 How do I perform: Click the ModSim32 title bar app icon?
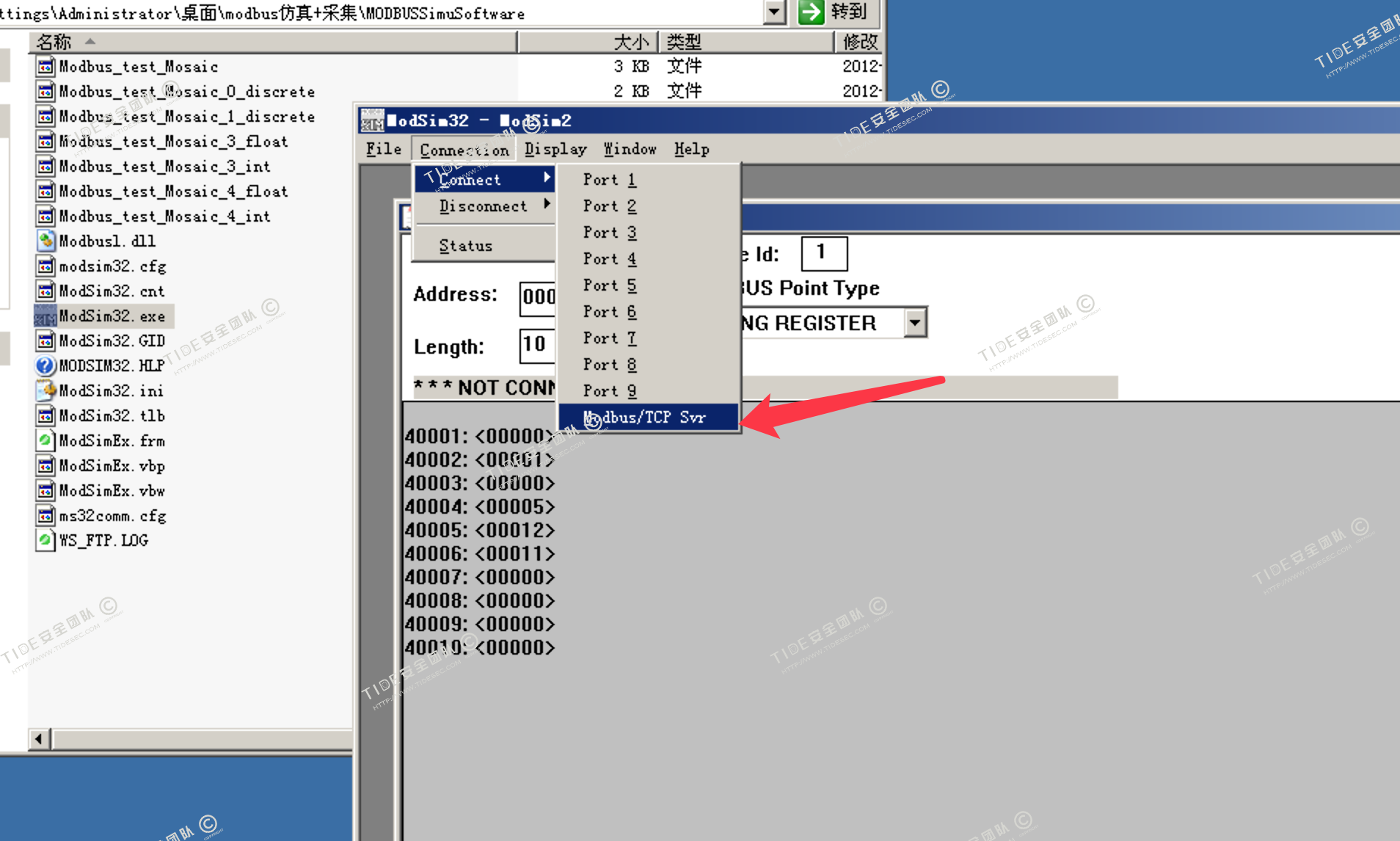click(x=372, y=120)
